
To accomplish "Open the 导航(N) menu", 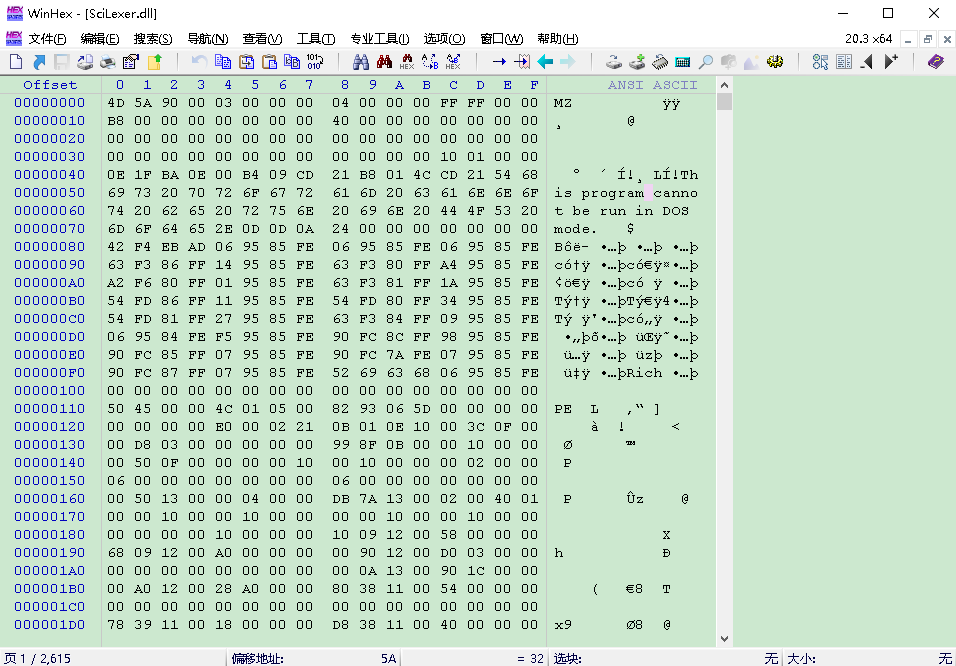I will tap(207, 39).
